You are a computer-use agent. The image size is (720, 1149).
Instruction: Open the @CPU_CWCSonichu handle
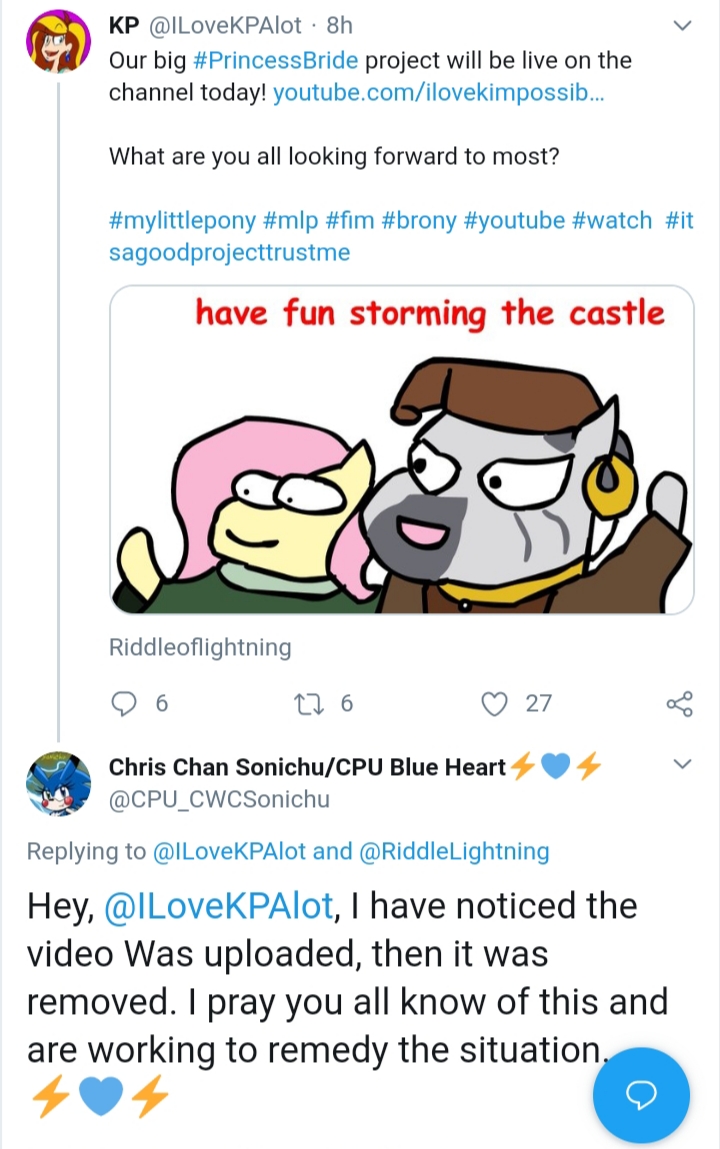point(219,799)
